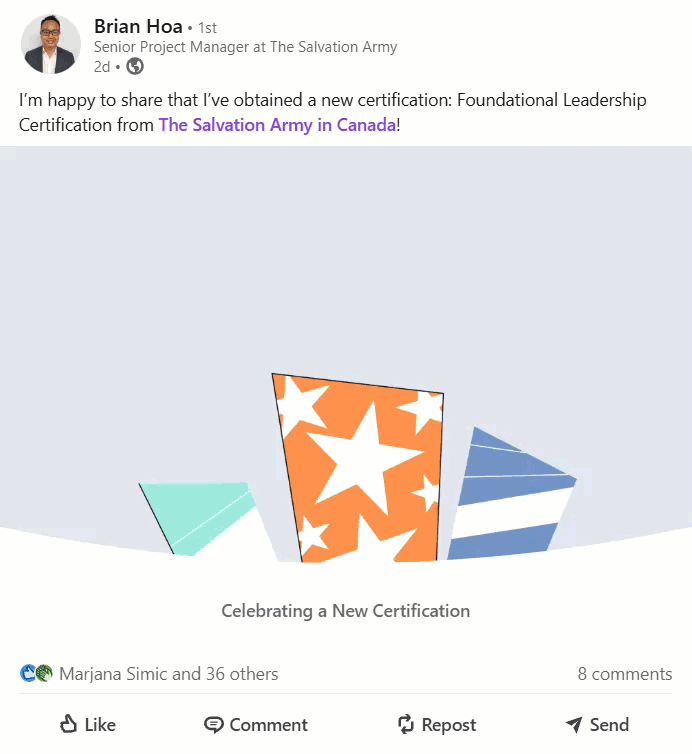Viewport: 692px width, 754px height.
Task: Click the Send paper plane icon
Action: [573, 724]
